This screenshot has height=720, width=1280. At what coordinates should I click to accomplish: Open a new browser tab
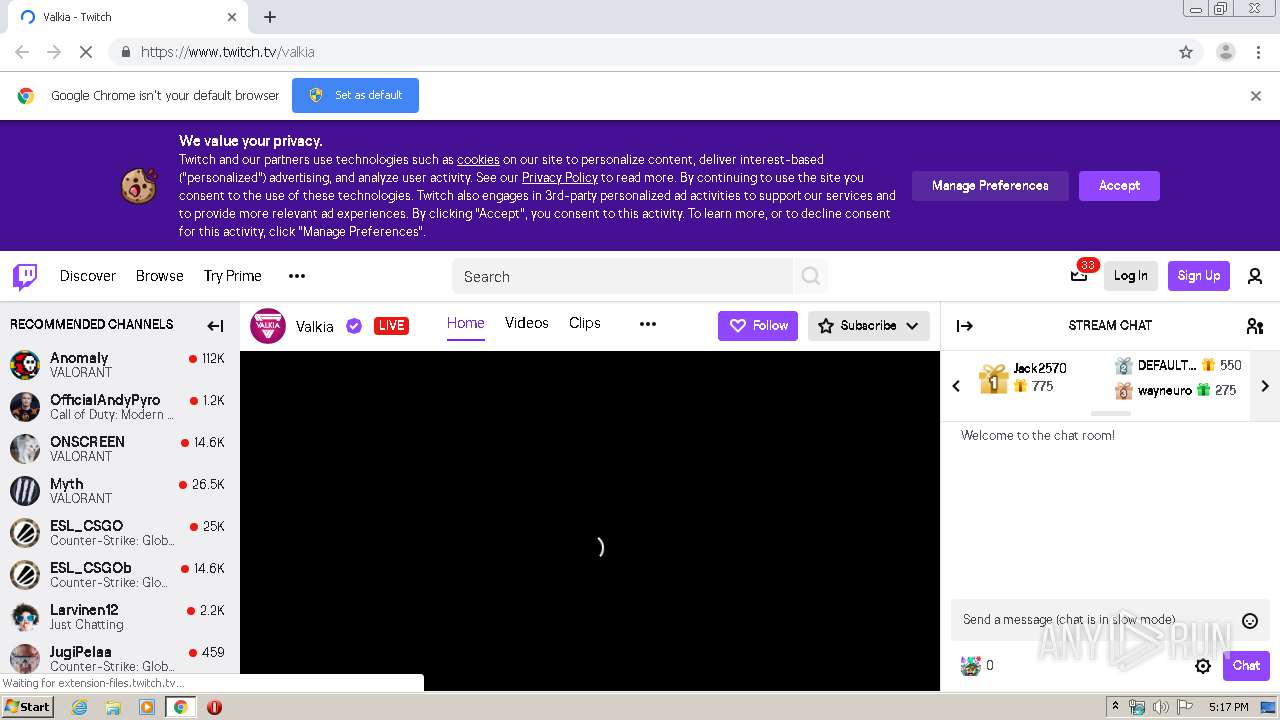click(x=270, y=17)
